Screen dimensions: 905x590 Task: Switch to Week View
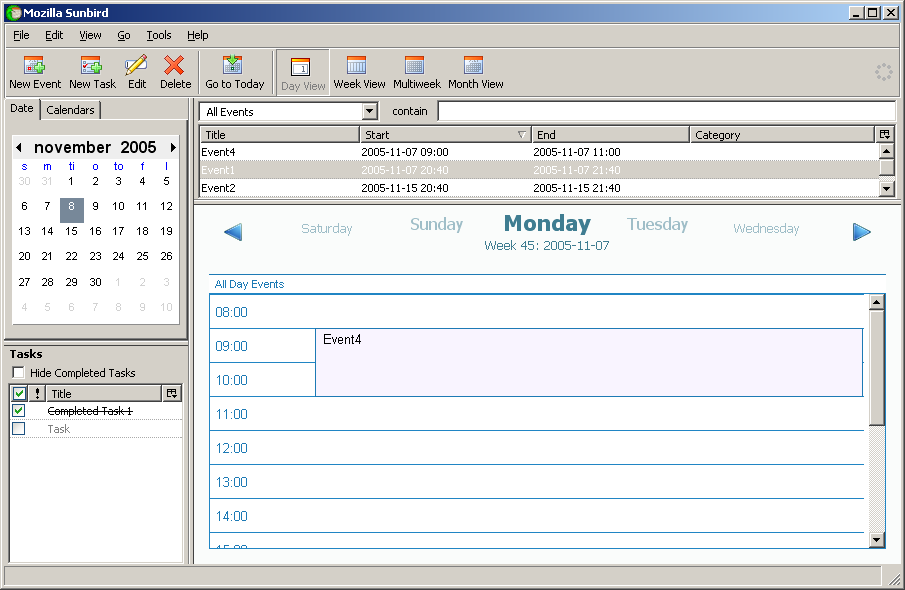point(359,67)
